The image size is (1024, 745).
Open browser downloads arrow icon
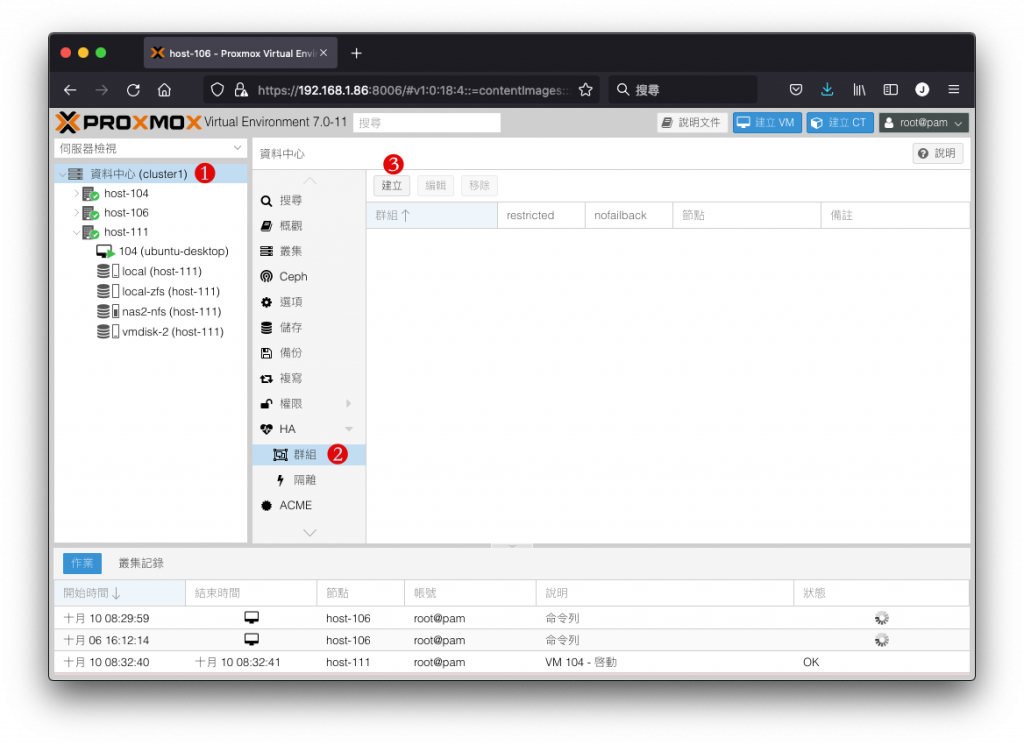[827, 89]
